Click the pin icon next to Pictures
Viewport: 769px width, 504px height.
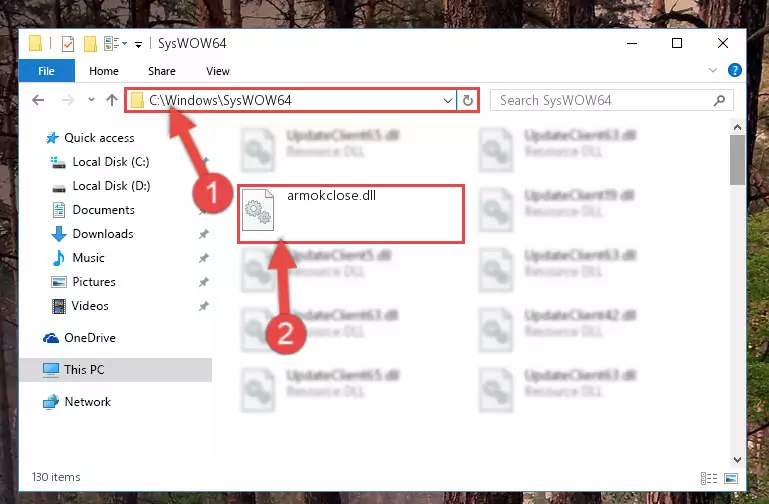(204, 282)
